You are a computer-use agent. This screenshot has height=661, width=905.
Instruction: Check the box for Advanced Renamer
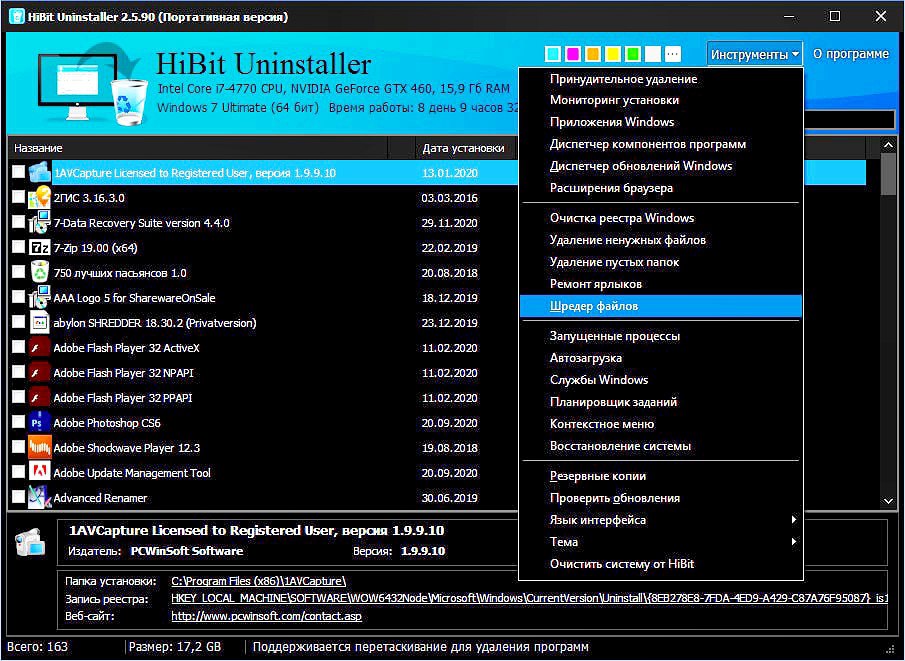tap(18, 496)
